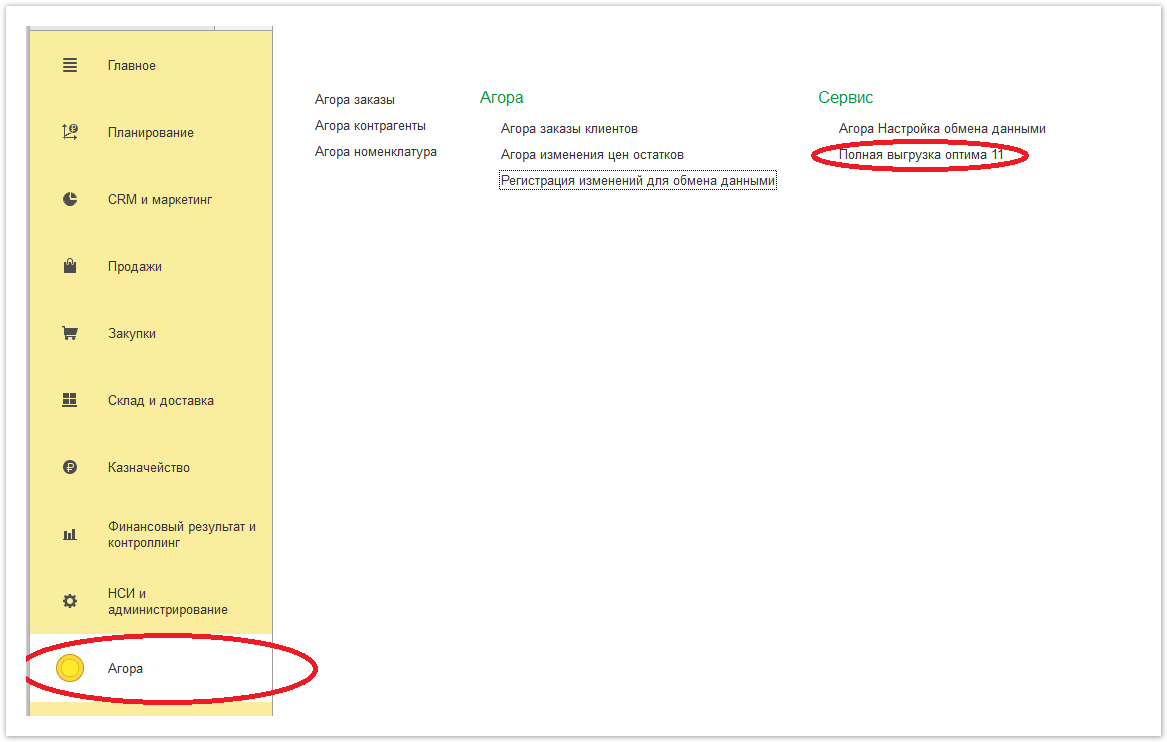Click the Главное section icon

[70, 65]
